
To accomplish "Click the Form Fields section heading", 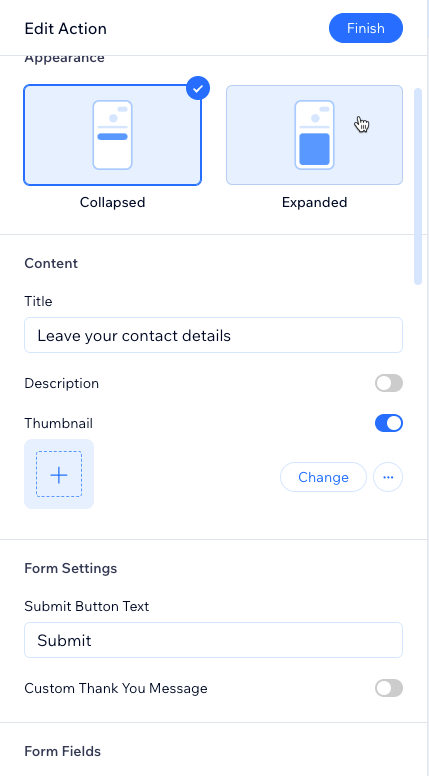I will tap(62, 751).
